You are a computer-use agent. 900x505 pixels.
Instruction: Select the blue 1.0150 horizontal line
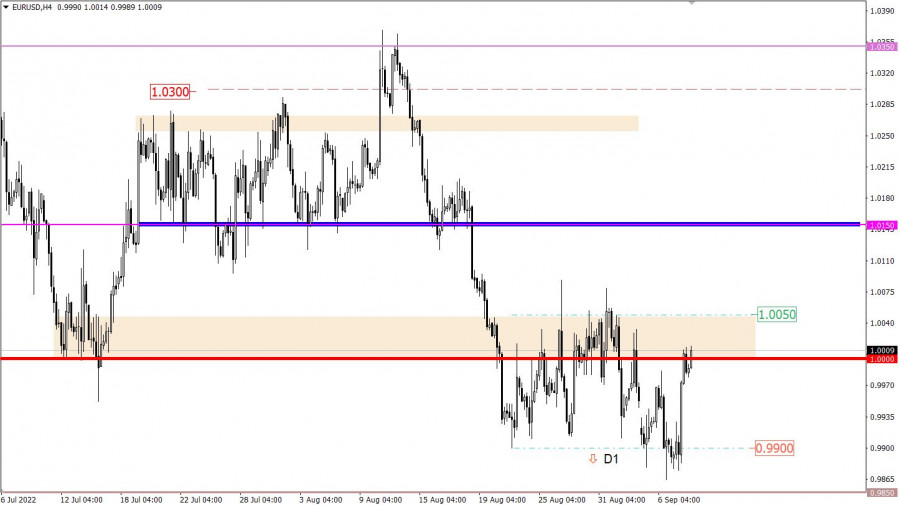click(499, 224)
